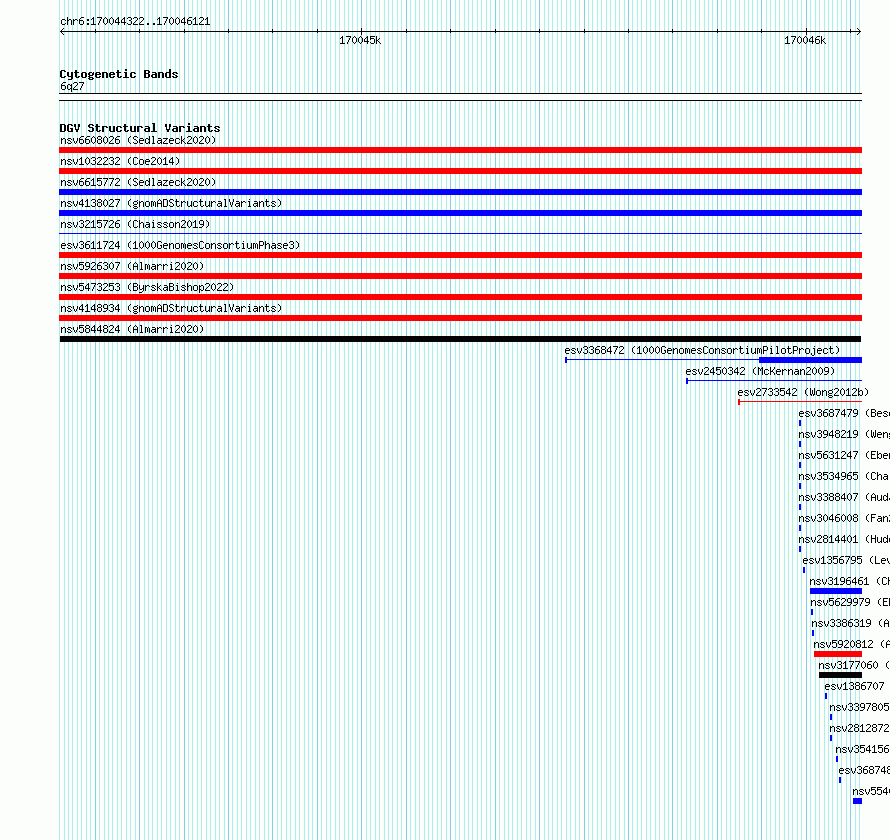This screenshot has height=840, width=890.
Task: Open esv3368472 (1000GenomesConsortiumPilotProject) label
Action: click(702, 350)
